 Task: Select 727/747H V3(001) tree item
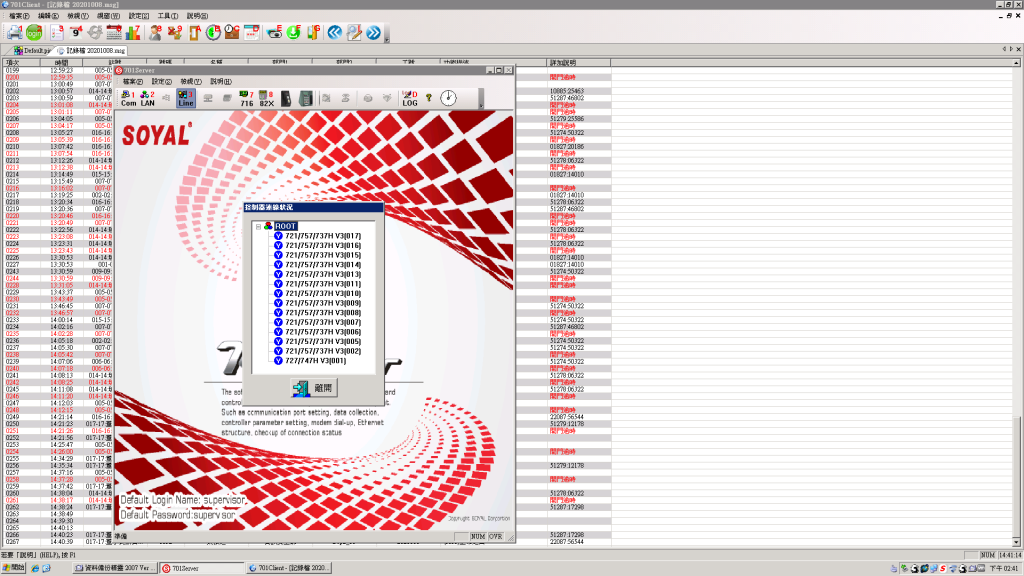315,360
